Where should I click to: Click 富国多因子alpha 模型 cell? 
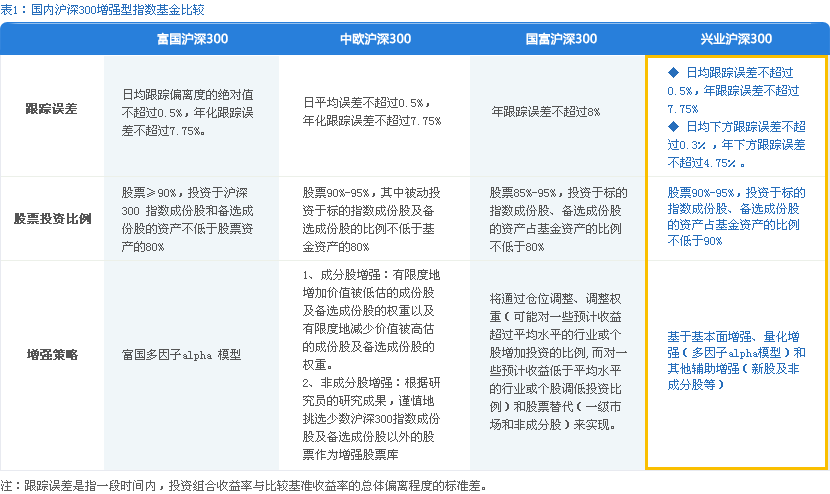pos(182,355)
